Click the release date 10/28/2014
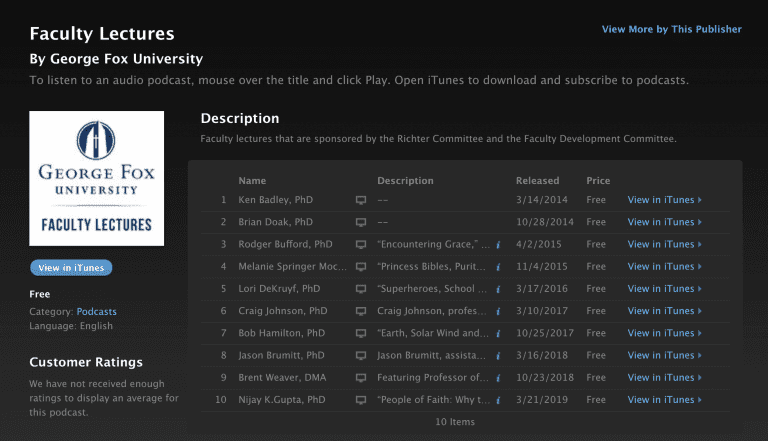 point(545,222)
